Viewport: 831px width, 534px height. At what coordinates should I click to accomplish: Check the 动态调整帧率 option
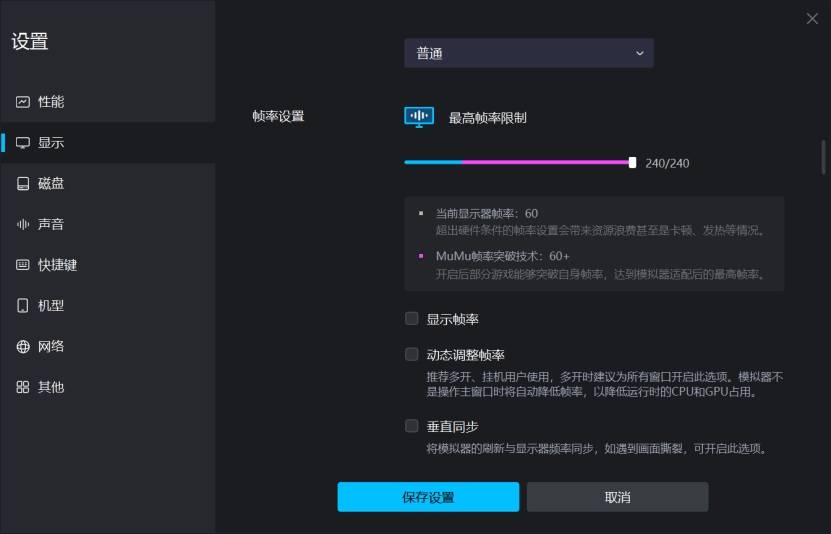point(412,354)
